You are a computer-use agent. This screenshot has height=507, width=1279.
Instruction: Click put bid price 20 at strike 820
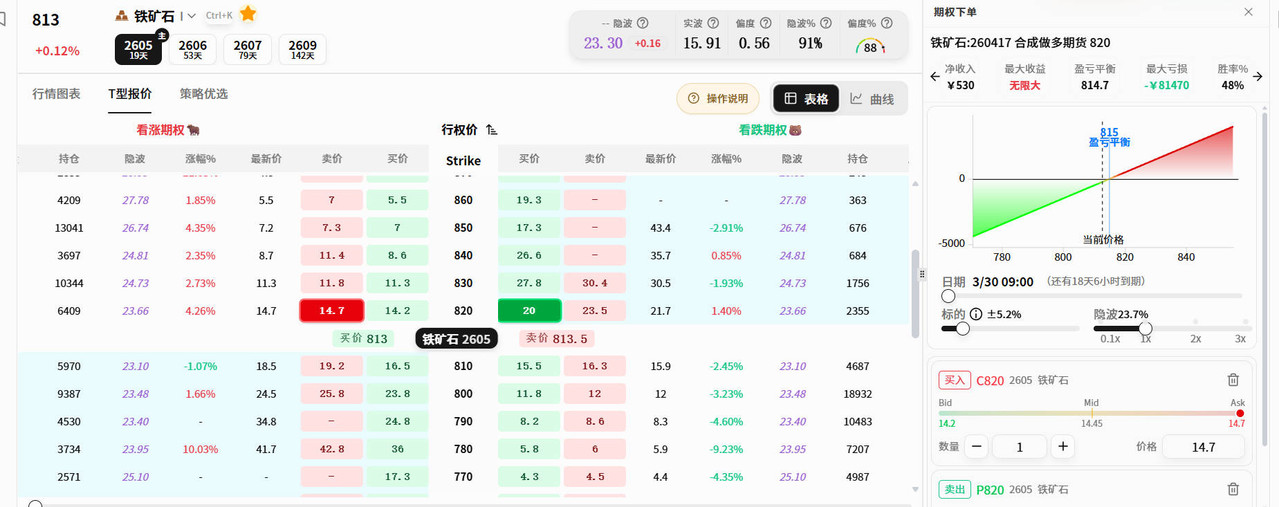click(529, 311)
